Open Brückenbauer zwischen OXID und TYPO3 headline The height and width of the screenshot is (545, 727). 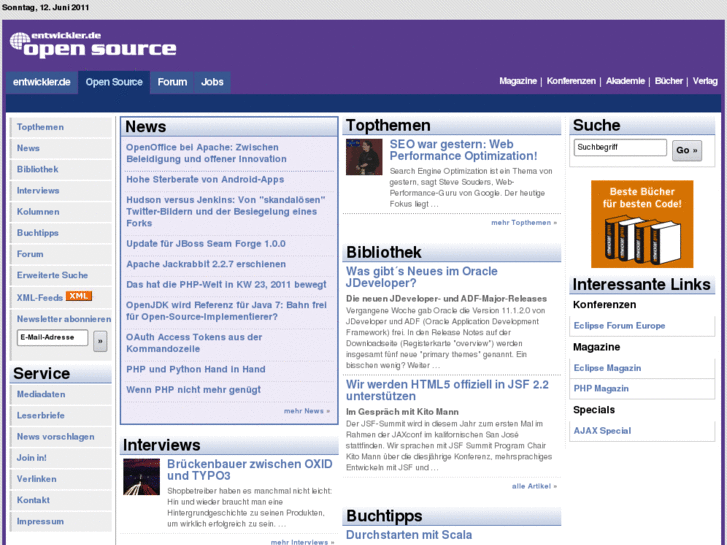click(x=249, y=470)
